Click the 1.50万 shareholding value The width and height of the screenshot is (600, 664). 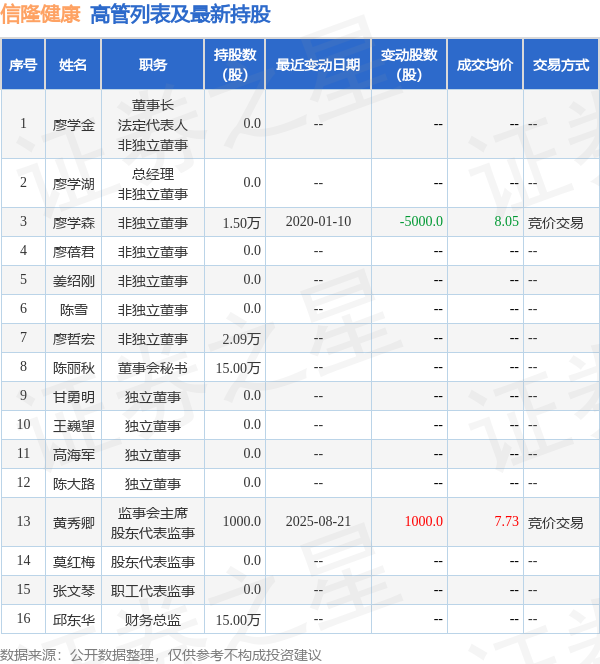241,223
